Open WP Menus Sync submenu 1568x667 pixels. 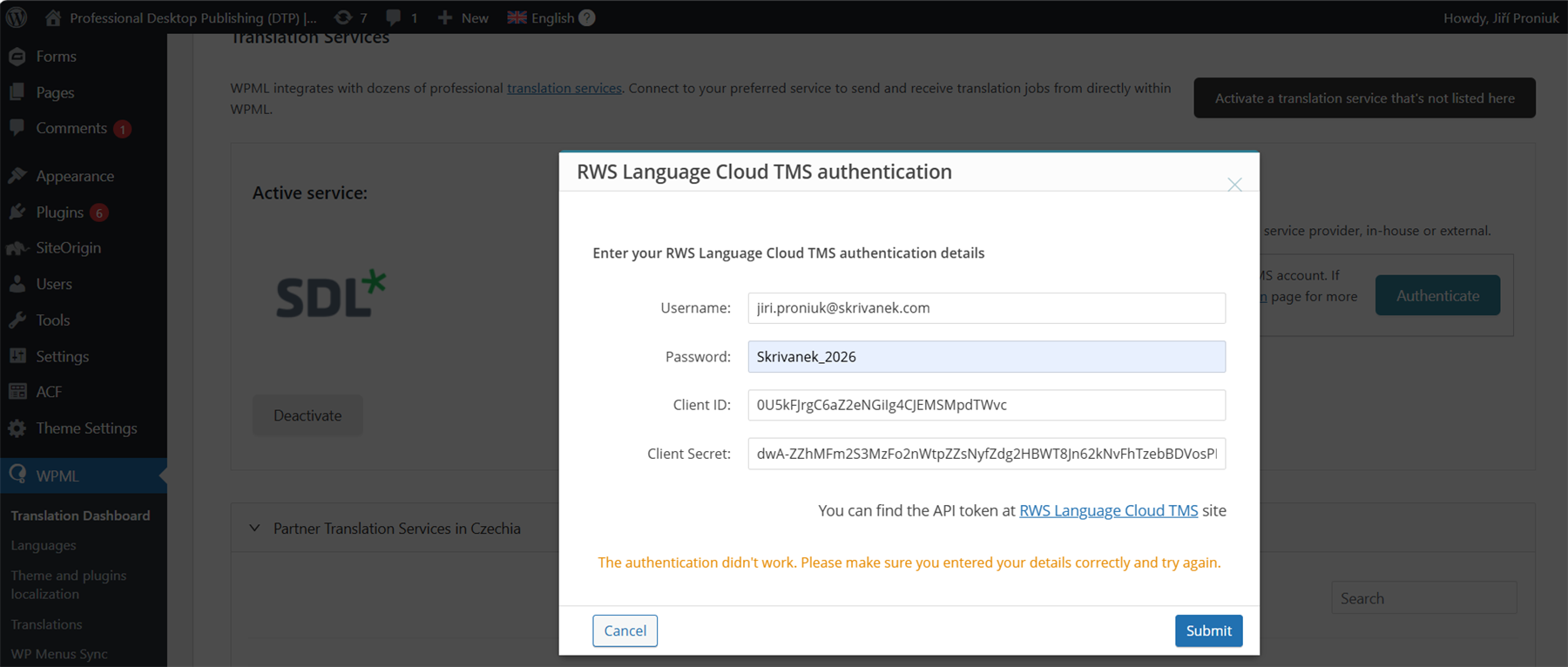59,654
